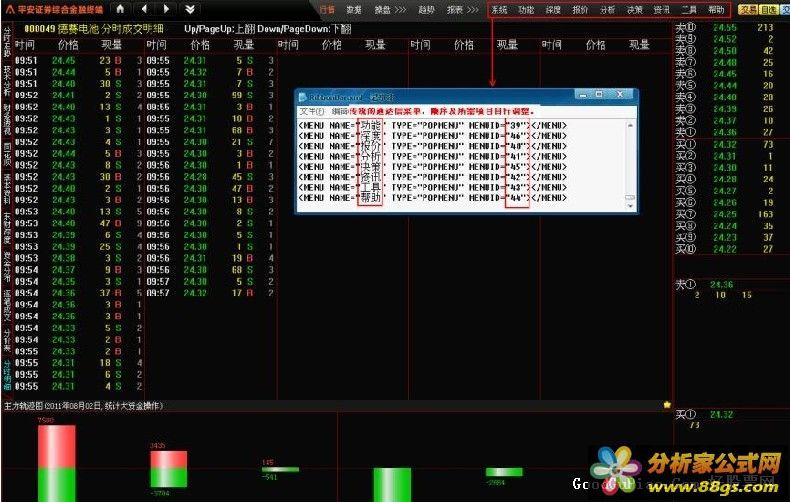
Task: Go forward with the right arrow icon
Action: point(166,9)
